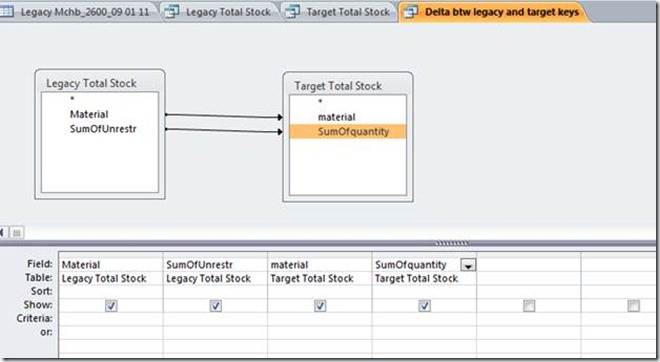
Task: Uncheck Show for Material column
Action: [x=111, y=306]
